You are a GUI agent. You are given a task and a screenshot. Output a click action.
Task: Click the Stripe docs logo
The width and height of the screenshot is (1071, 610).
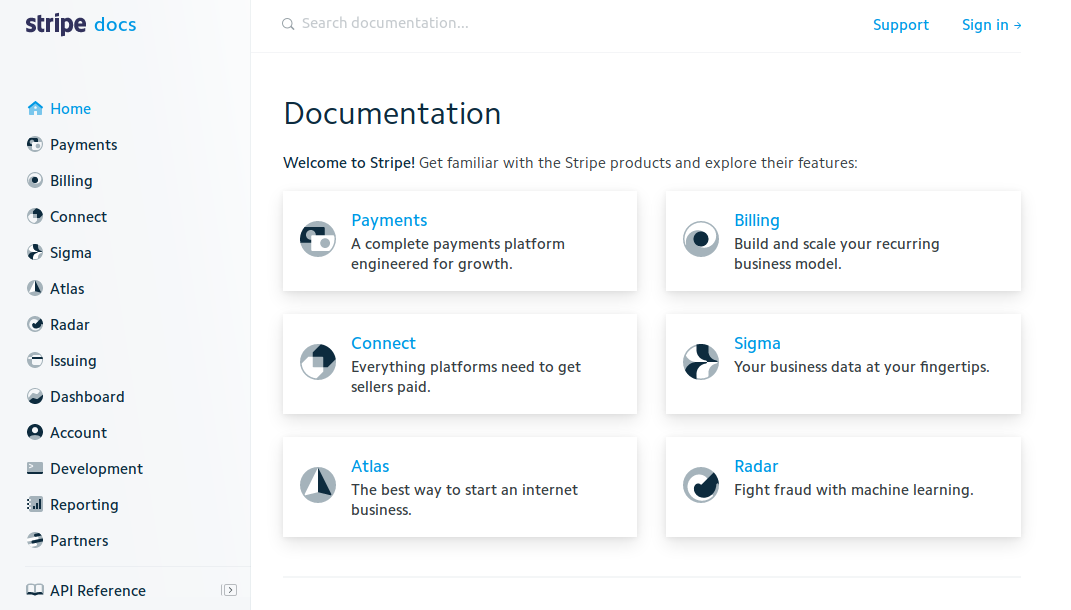(x=81, y=25)
